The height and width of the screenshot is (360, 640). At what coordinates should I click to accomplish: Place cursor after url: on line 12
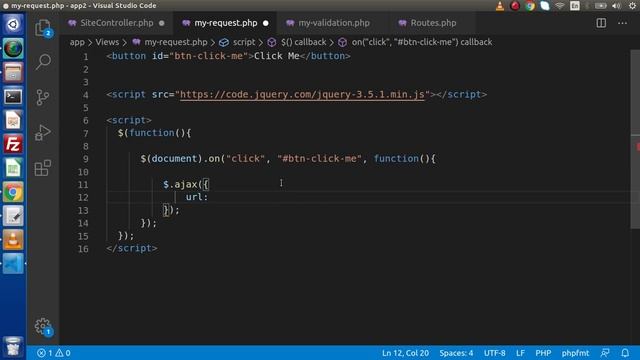coord(209,197)
